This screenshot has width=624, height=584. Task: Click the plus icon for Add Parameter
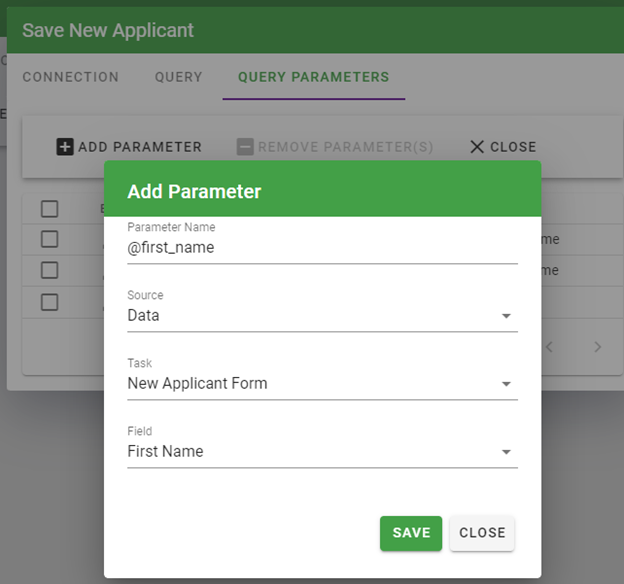65,147
